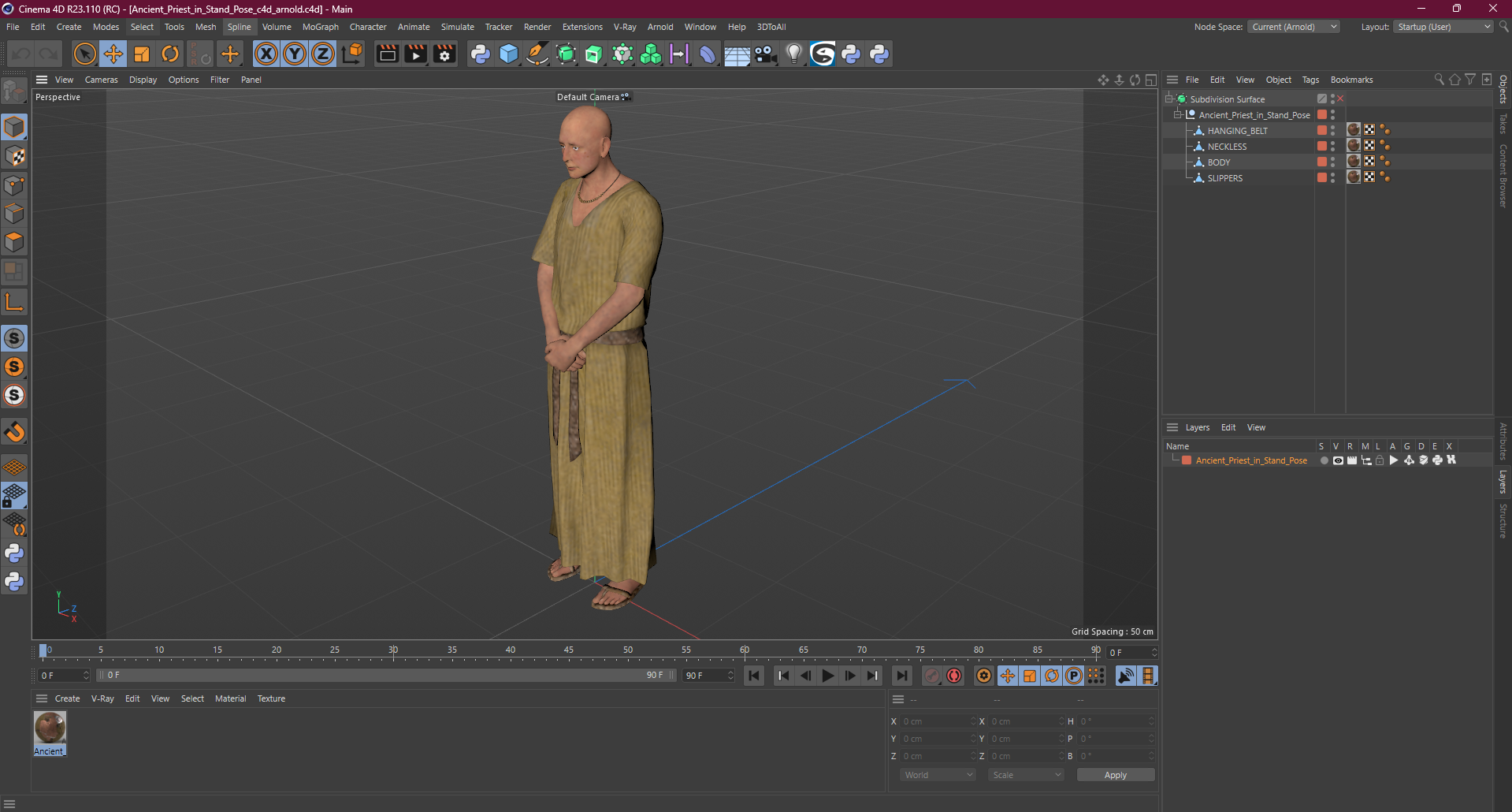The width and height of the screenshot is (1512, 812).
Task: Select the Move tool
Action: pos(113,54)
